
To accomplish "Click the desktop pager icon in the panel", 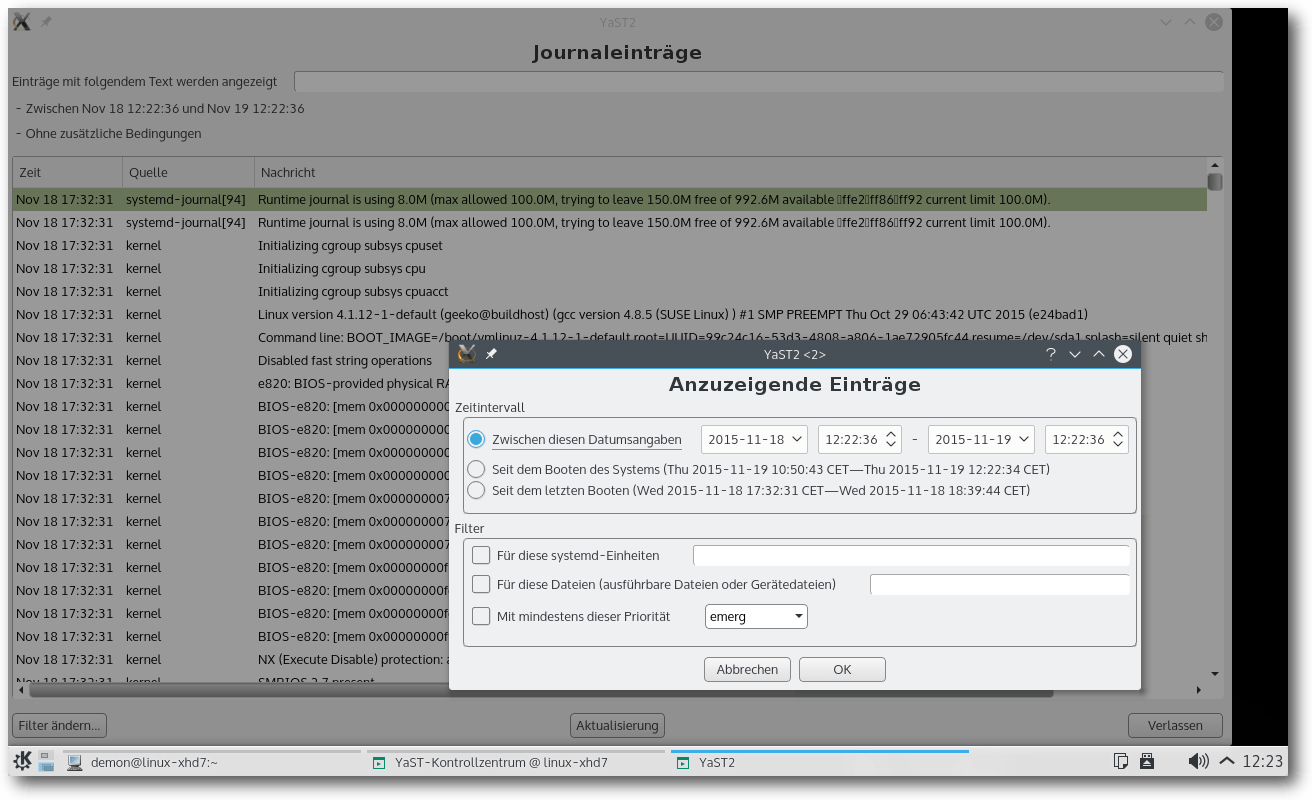I will coord(46,762).
